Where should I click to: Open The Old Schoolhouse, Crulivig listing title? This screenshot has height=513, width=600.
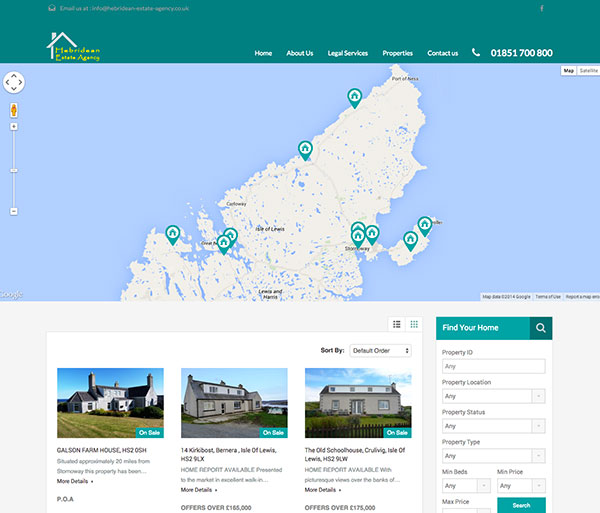[355, 454]
